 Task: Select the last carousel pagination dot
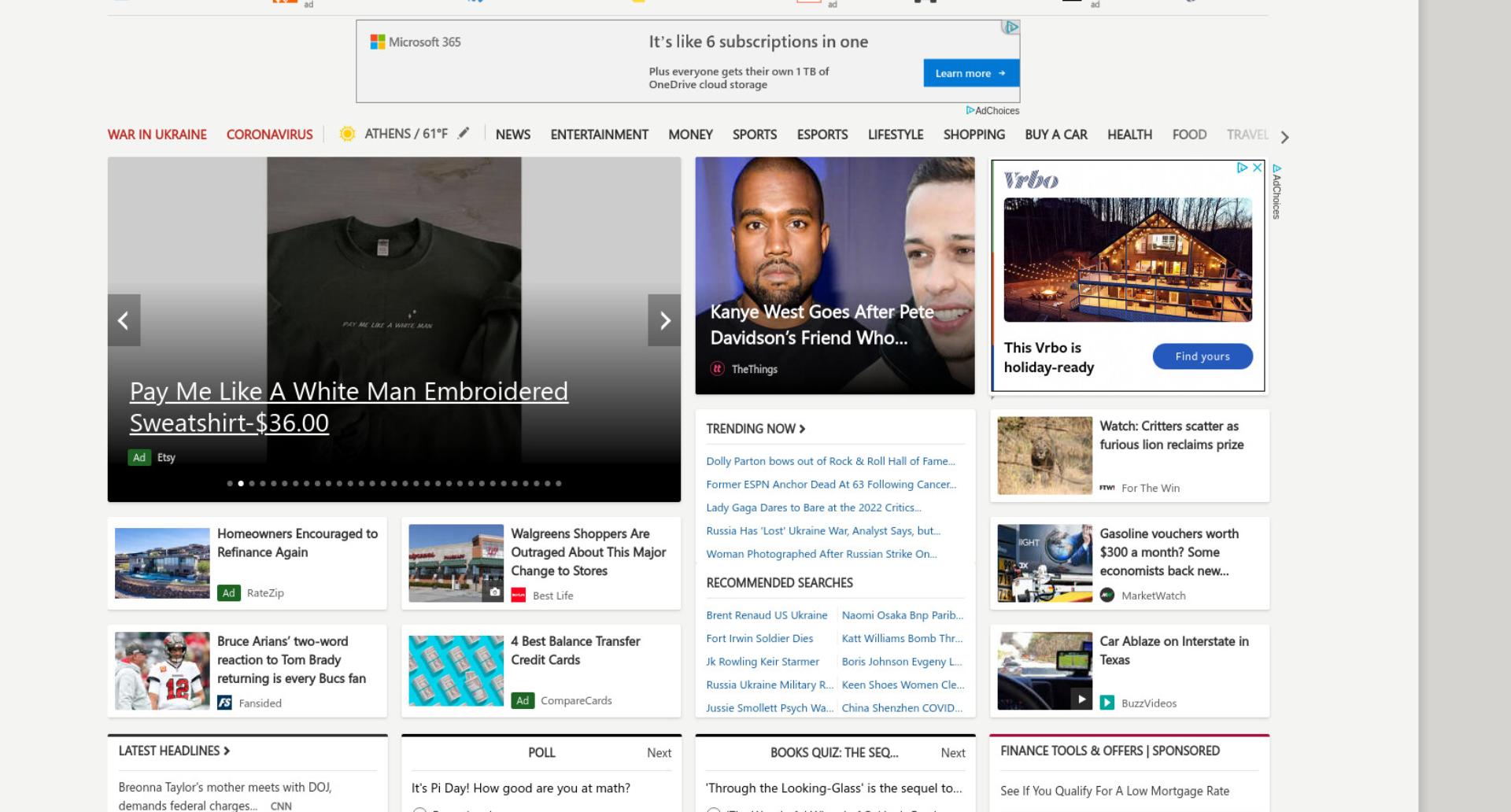pos(559,484)
